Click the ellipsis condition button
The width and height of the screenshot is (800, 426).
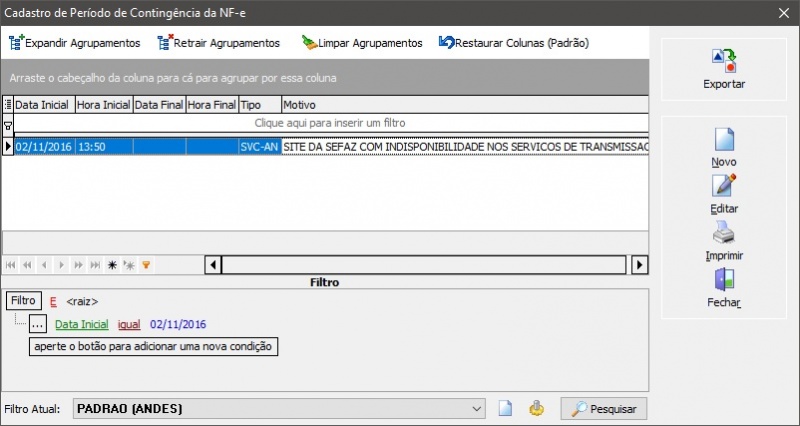(x=38, y=324)
